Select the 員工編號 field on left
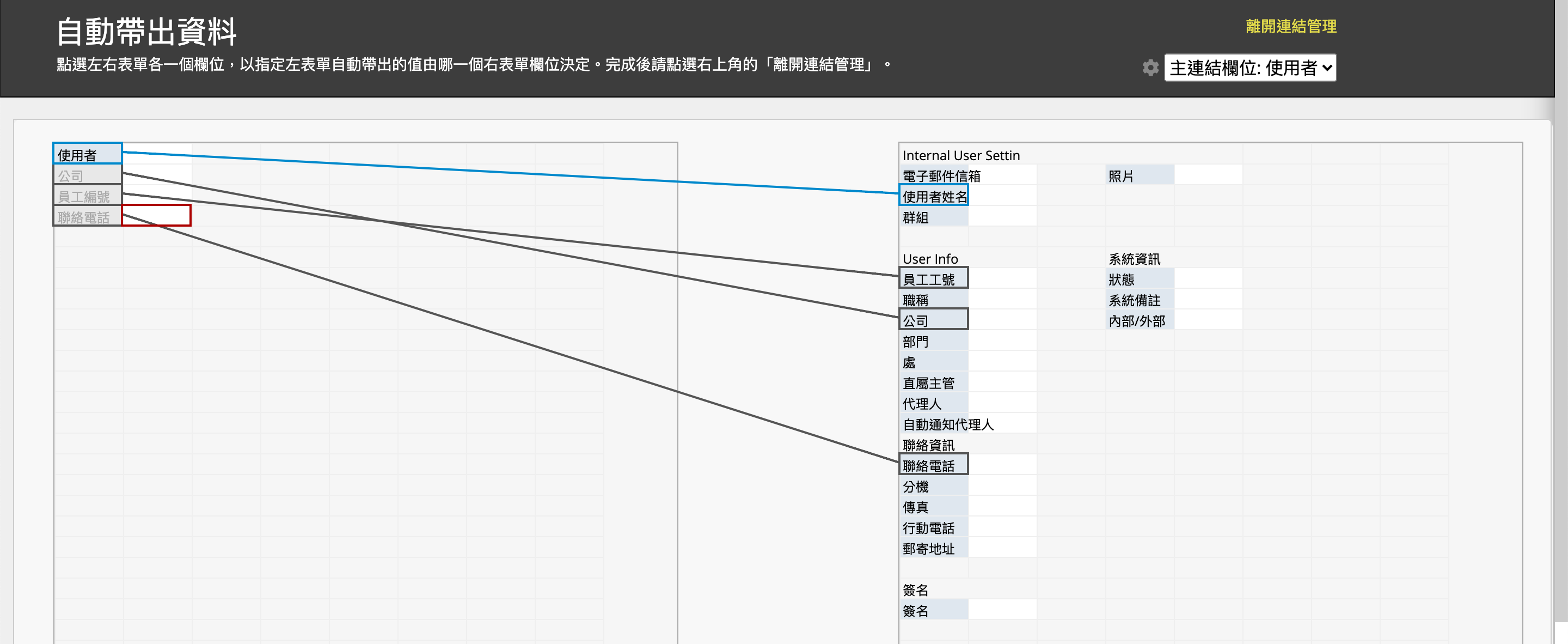This screenshot has height=644, width=1568. coord(87,196)
